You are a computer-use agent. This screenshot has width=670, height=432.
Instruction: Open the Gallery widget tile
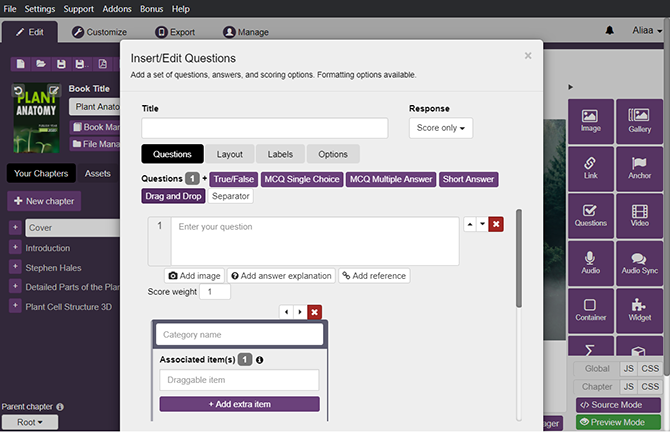point(639,121)
